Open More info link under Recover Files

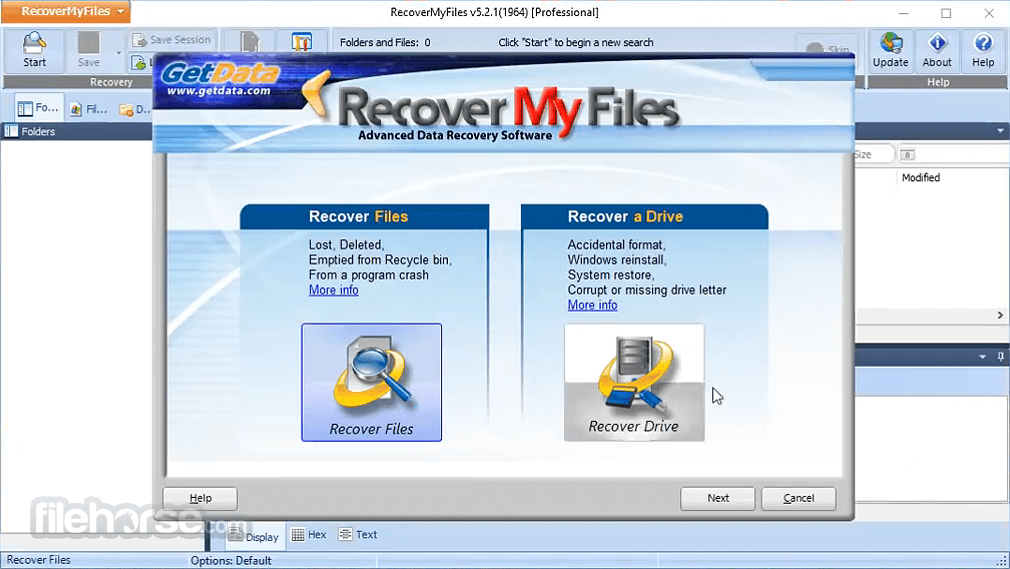pos(334,290)
